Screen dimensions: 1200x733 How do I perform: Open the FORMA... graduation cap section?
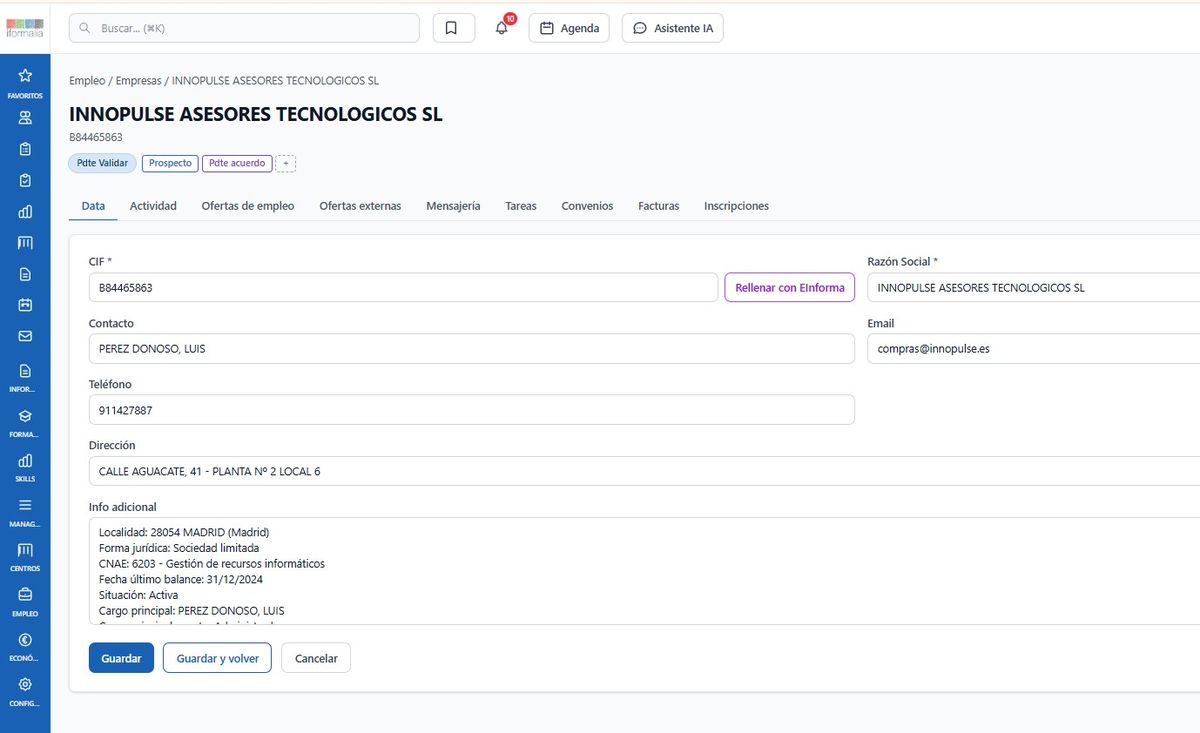[25, 423]
